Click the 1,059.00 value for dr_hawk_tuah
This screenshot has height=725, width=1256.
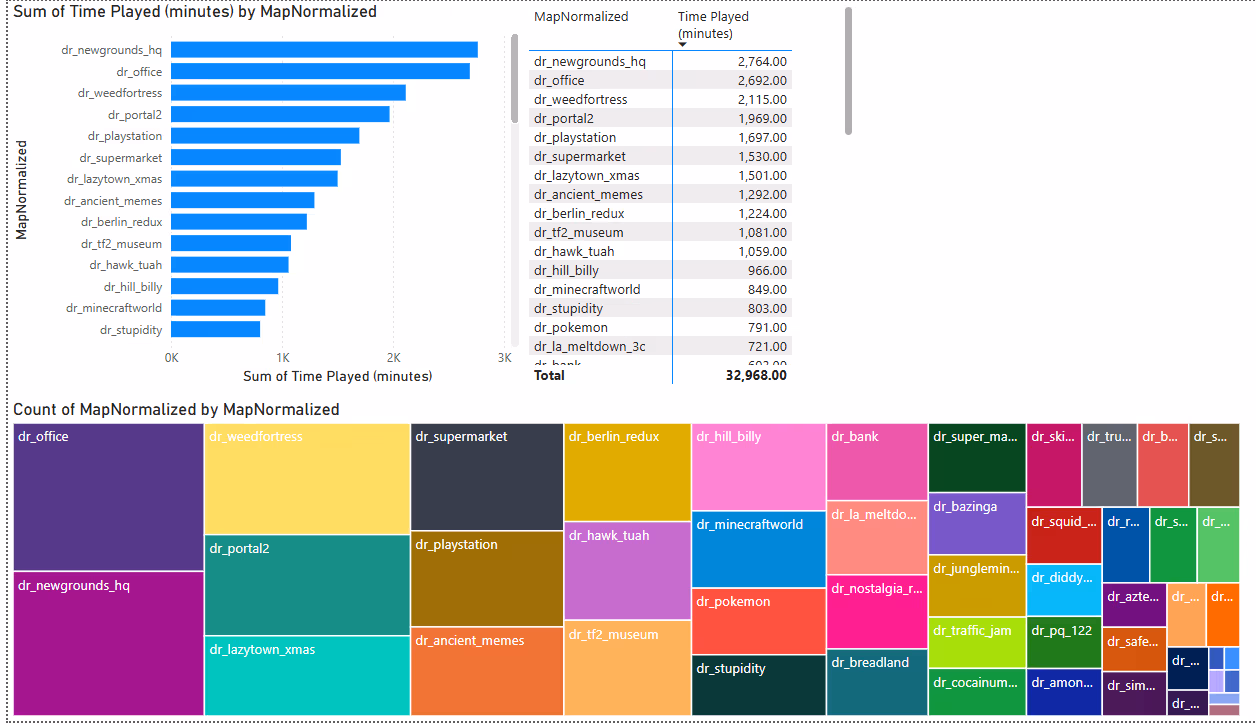click(762, 251)
